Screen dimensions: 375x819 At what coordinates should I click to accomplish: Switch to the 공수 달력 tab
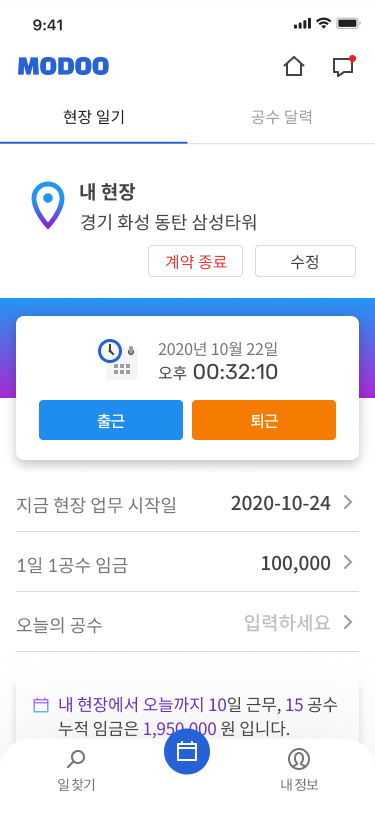coord(282,117)
